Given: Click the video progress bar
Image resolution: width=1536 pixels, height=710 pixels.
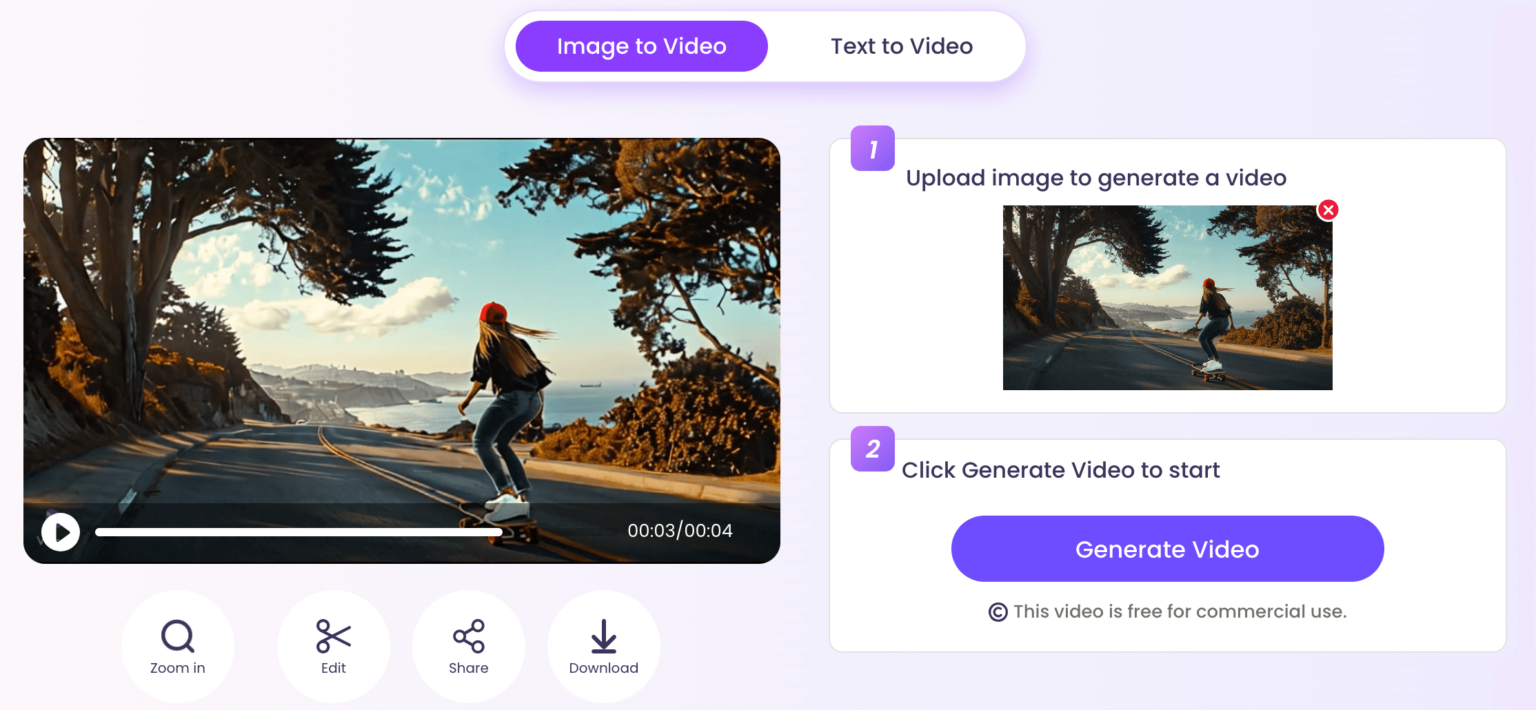Looking at the screenshot, I should click(298, 532).
